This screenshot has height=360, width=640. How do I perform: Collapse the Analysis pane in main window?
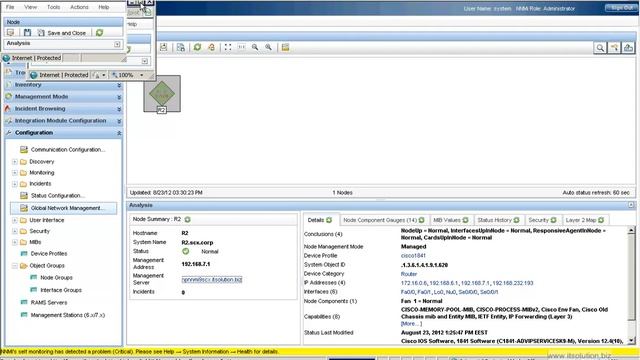[631, 205]
